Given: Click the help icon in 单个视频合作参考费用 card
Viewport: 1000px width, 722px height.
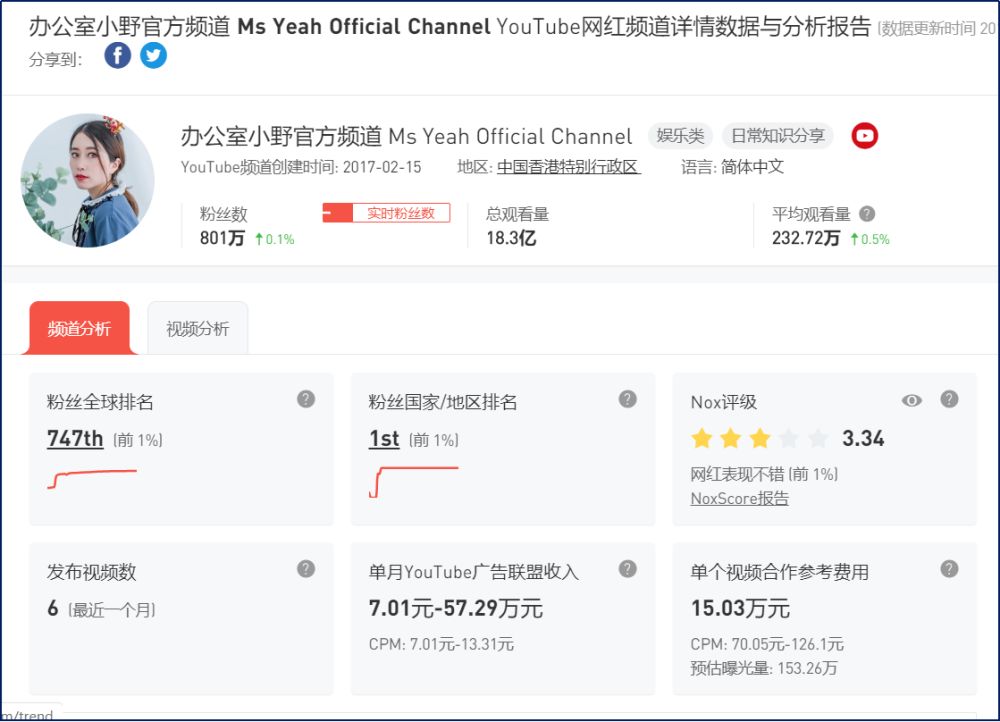Looking at the screenshot, I should click(949, 569).
